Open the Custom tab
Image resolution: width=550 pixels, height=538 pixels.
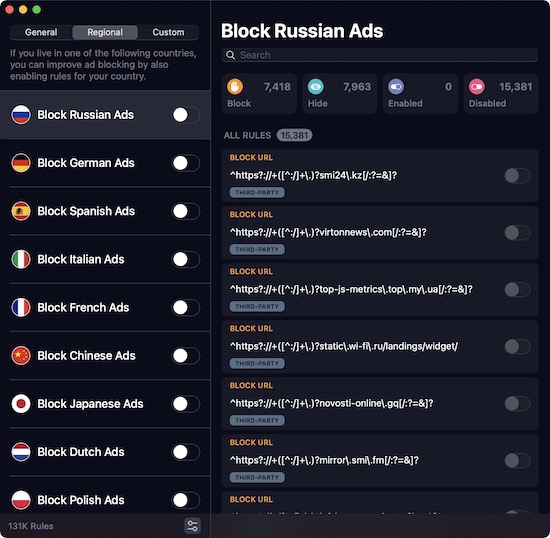coord(168,32)
